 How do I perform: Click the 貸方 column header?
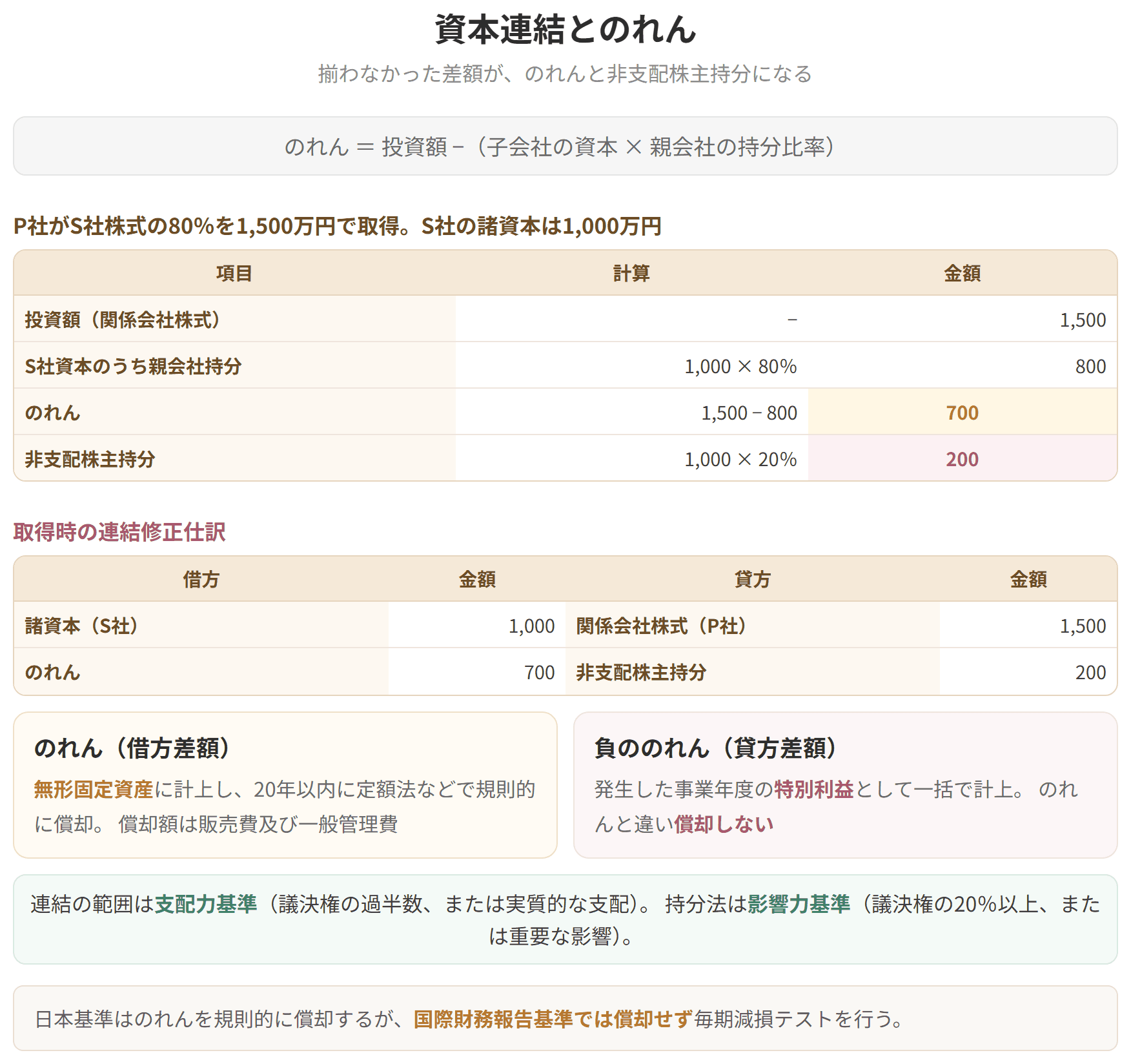tap(752, 579)
